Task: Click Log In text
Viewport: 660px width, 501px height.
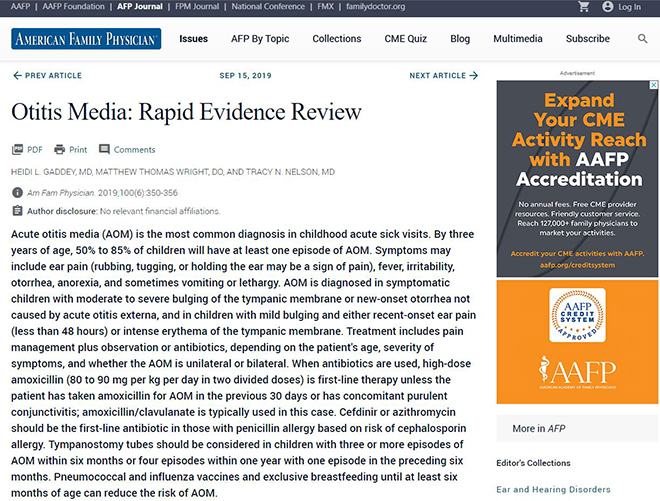Action: coord(630,7)
